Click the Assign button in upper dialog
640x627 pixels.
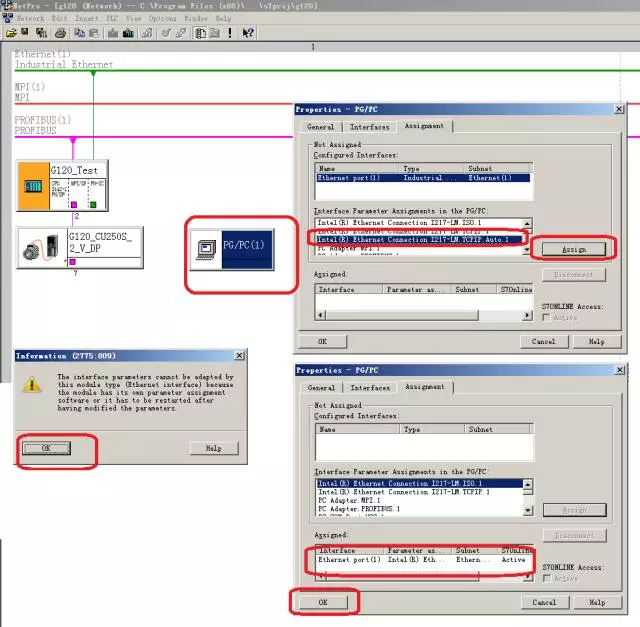coord(574,249)
